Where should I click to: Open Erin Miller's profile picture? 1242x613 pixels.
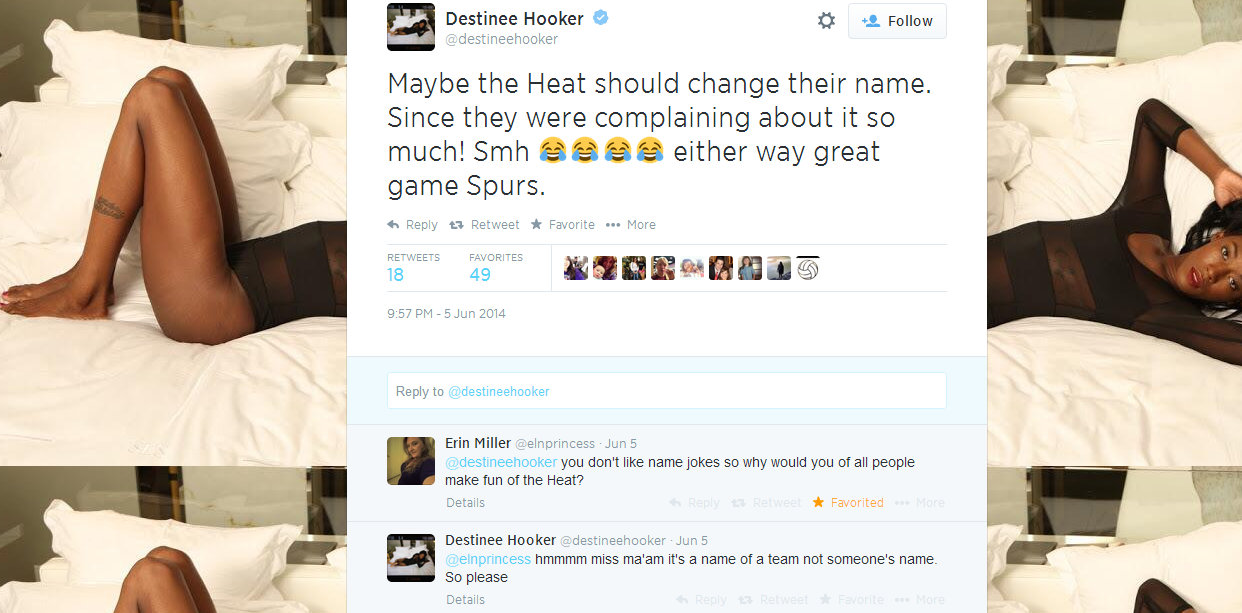[411, 461]
